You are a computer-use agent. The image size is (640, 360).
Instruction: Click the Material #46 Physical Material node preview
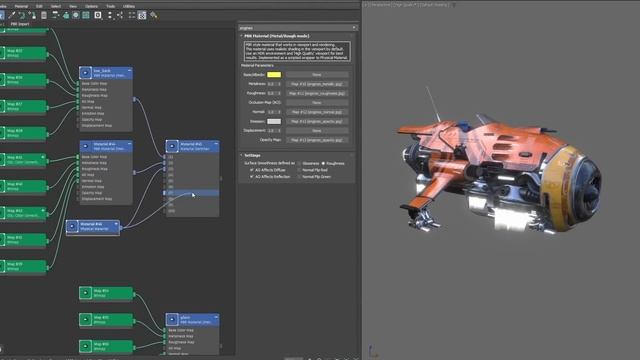[72, 226]
